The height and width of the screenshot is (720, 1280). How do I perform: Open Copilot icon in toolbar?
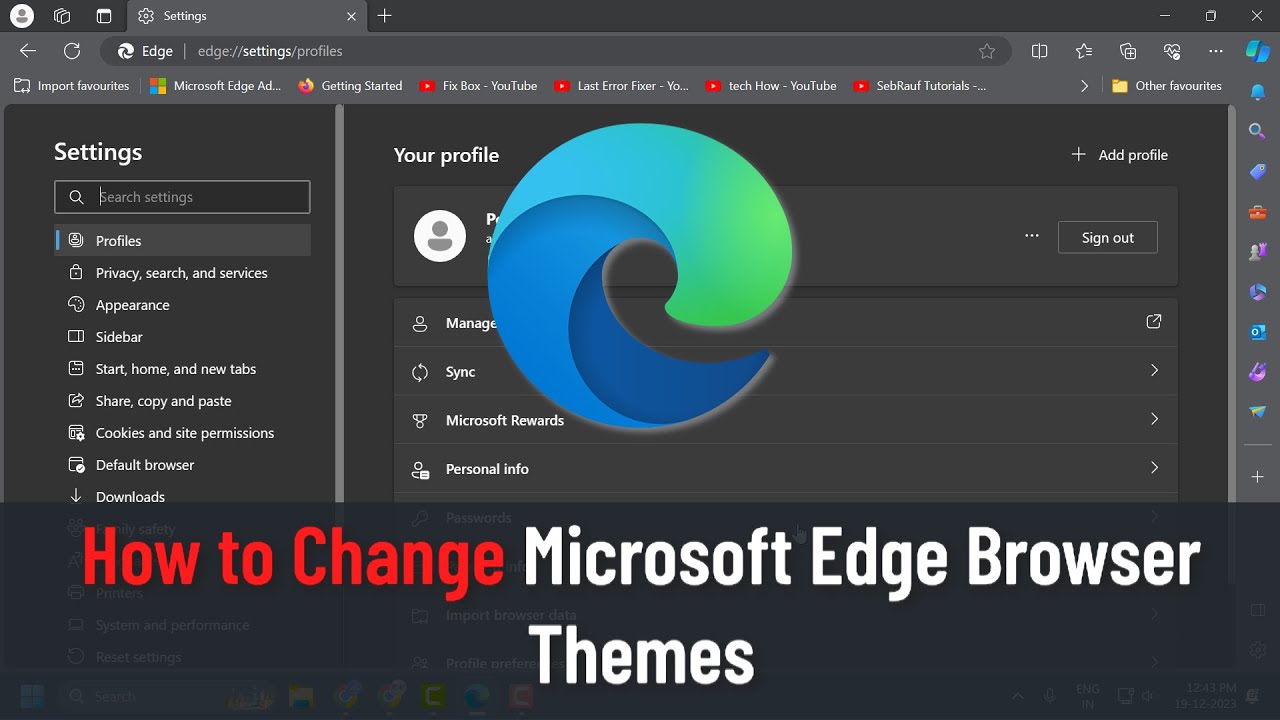[1258, 51]
